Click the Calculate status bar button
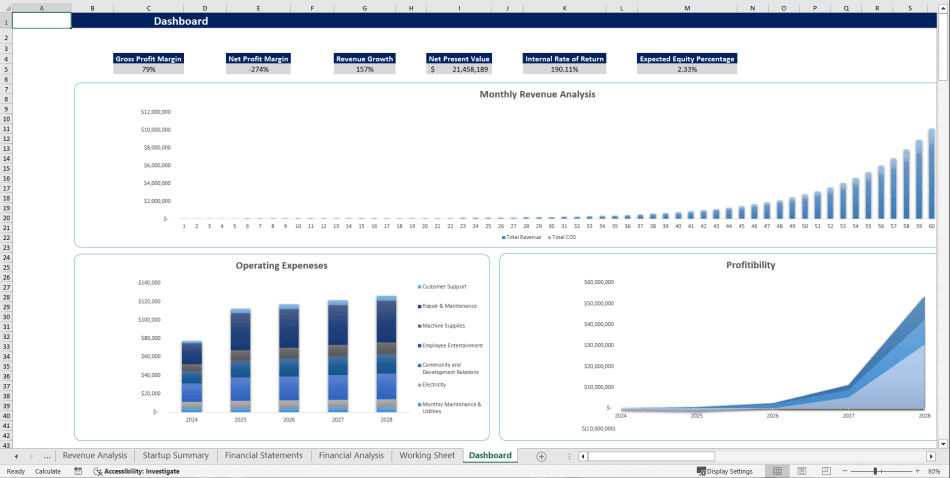The height and width of the screenshot is (478, 950). 48,471
